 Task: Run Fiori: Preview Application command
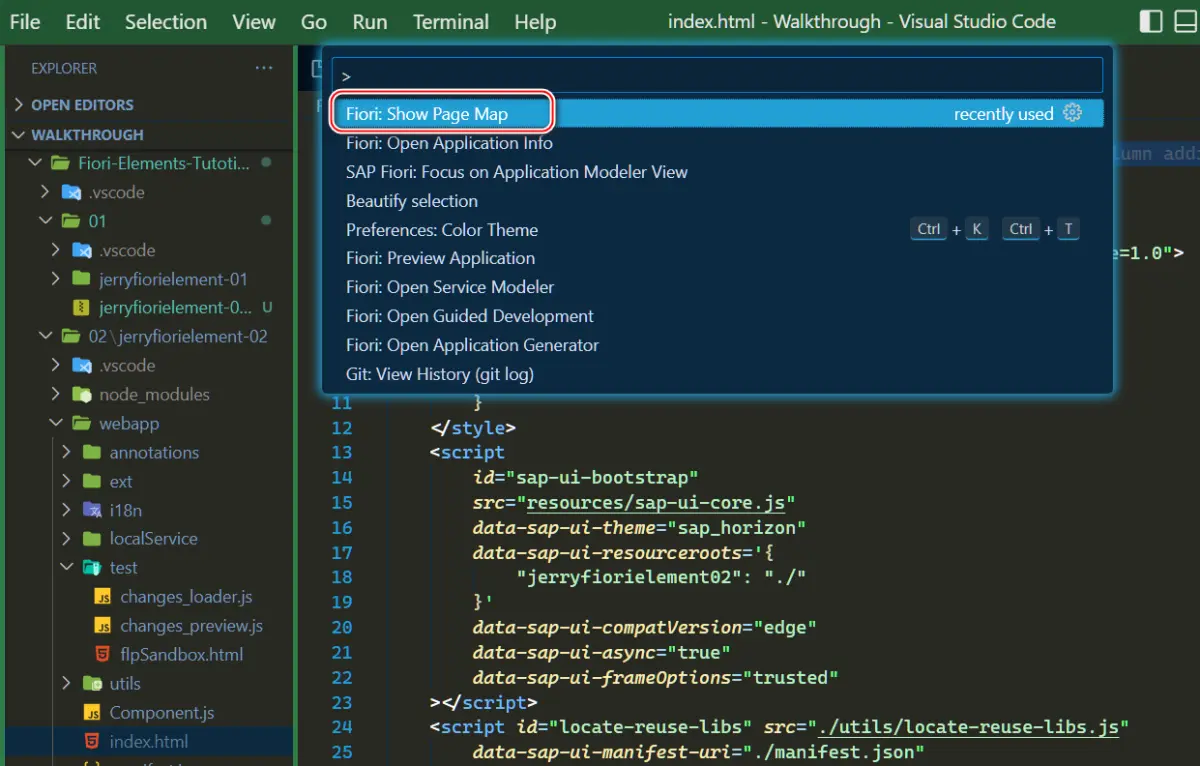pyautogui.click(x=717, y=258)
